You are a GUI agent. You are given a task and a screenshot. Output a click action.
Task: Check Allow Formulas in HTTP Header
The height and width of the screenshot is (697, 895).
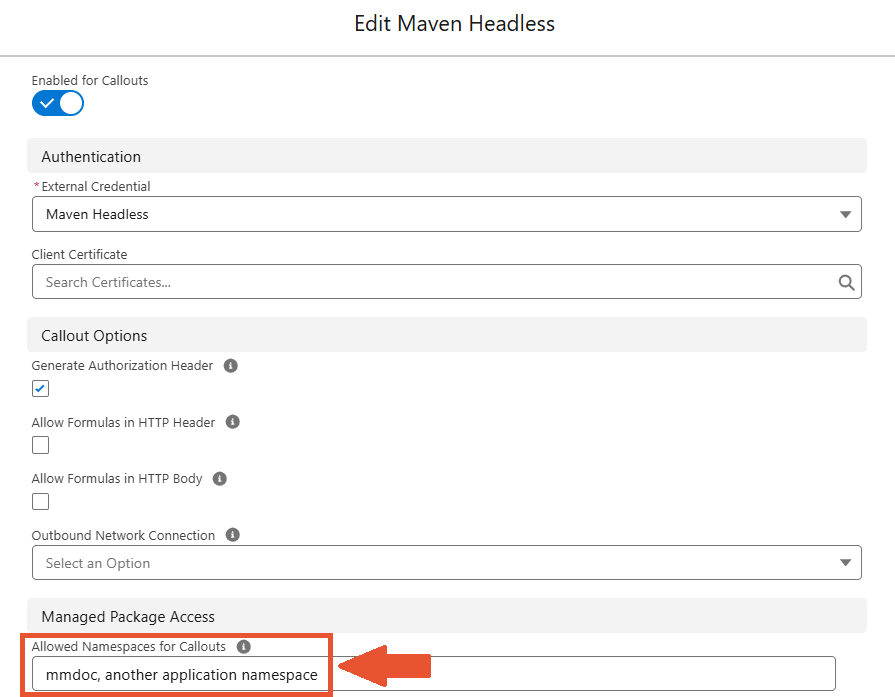click(x=41, y=445)
